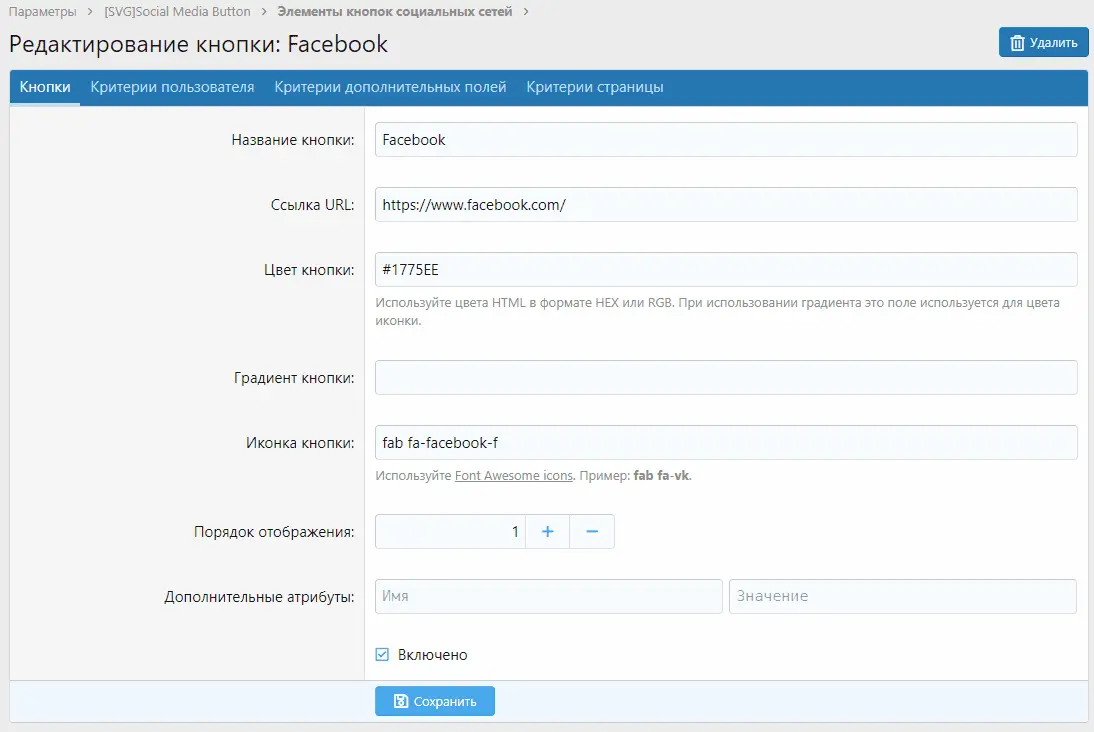The width and height of the screenshot is (1094, 732).
Task: Navigate to Элементы кнопок социальных сетей breadcrumb
Action: point(394,12)
